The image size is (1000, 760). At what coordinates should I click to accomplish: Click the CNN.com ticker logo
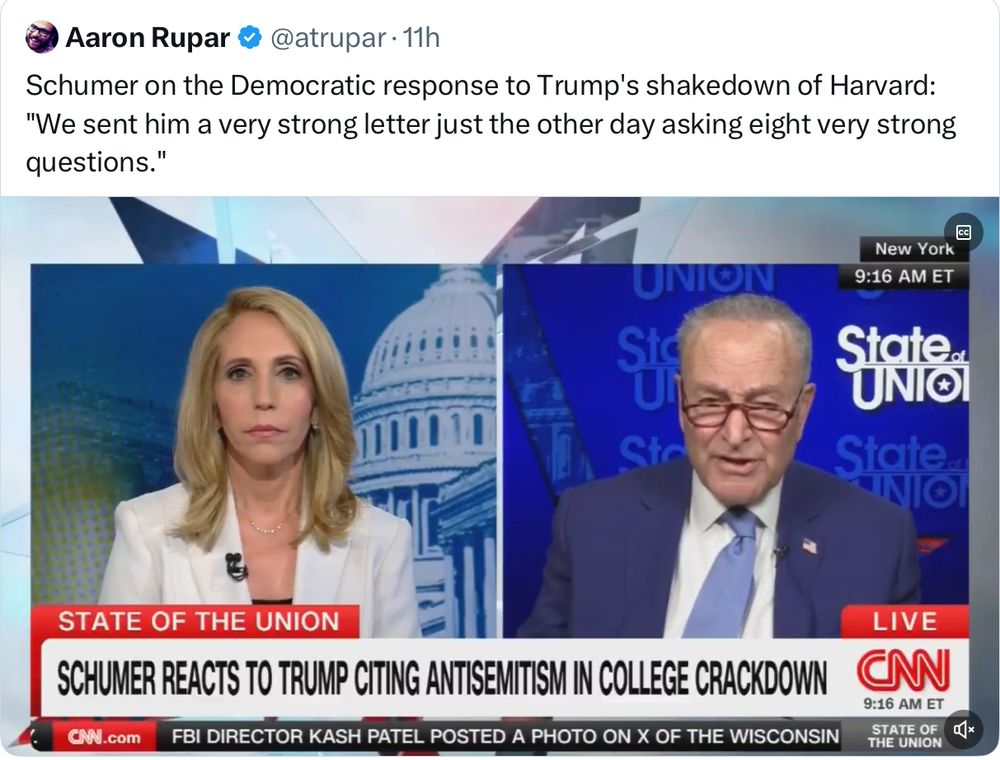point(105,737)
